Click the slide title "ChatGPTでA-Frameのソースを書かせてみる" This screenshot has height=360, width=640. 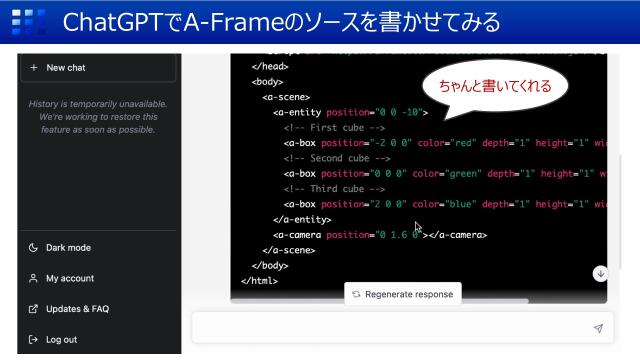282,22
